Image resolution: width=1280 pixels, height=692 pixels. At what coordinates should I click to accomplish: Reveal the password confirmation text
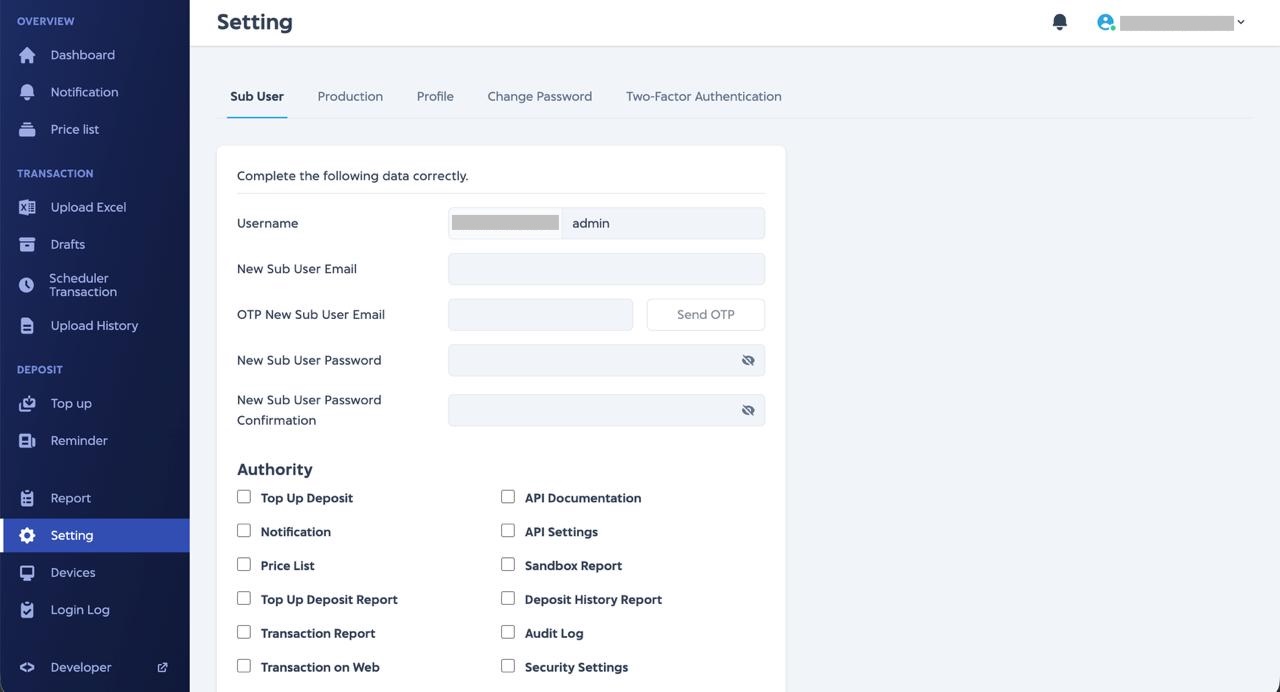(x=748, y=410)
